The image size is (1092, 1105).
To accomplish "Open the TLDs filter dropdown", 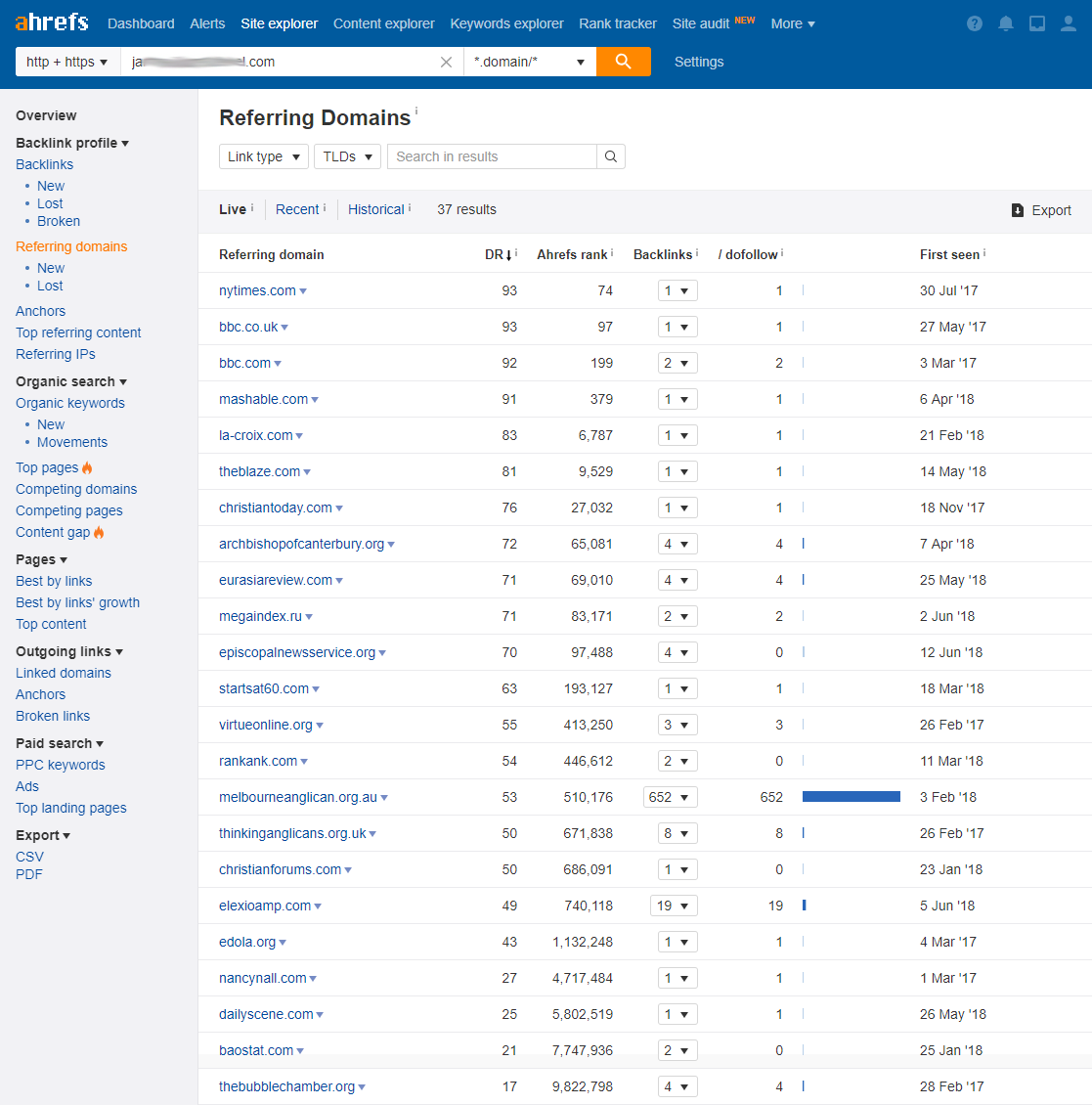I will tap(347, 156).
